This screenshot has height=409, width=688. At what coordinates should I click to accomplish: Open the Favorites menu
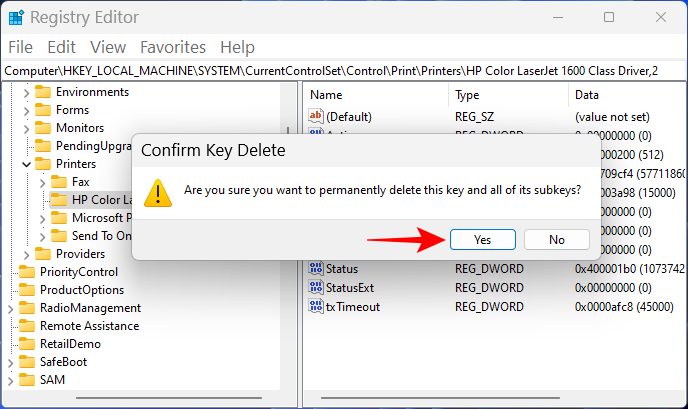tap(172, 47)
